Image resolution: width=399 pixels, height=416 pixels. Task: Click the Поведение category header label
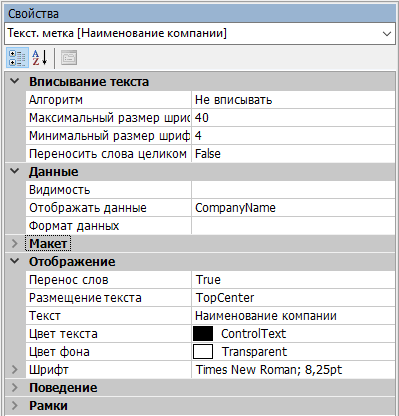point(63,388)
